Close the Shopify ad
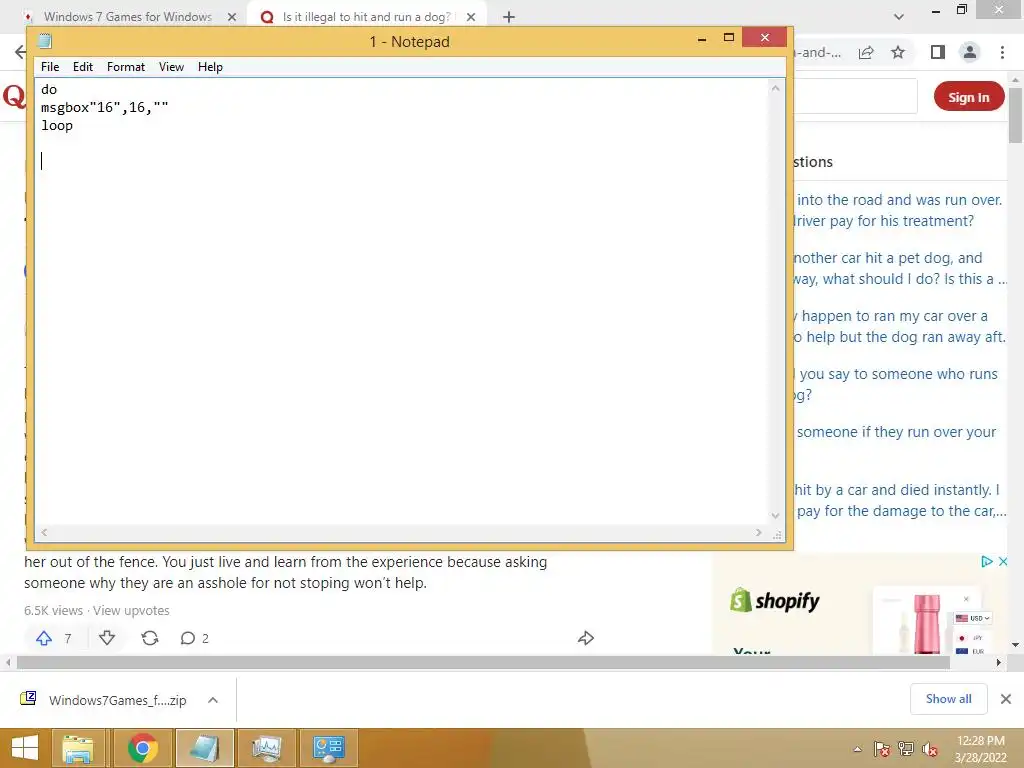Image resolution: width=1024 pixels, height=768 pixels. [1003, 562]
